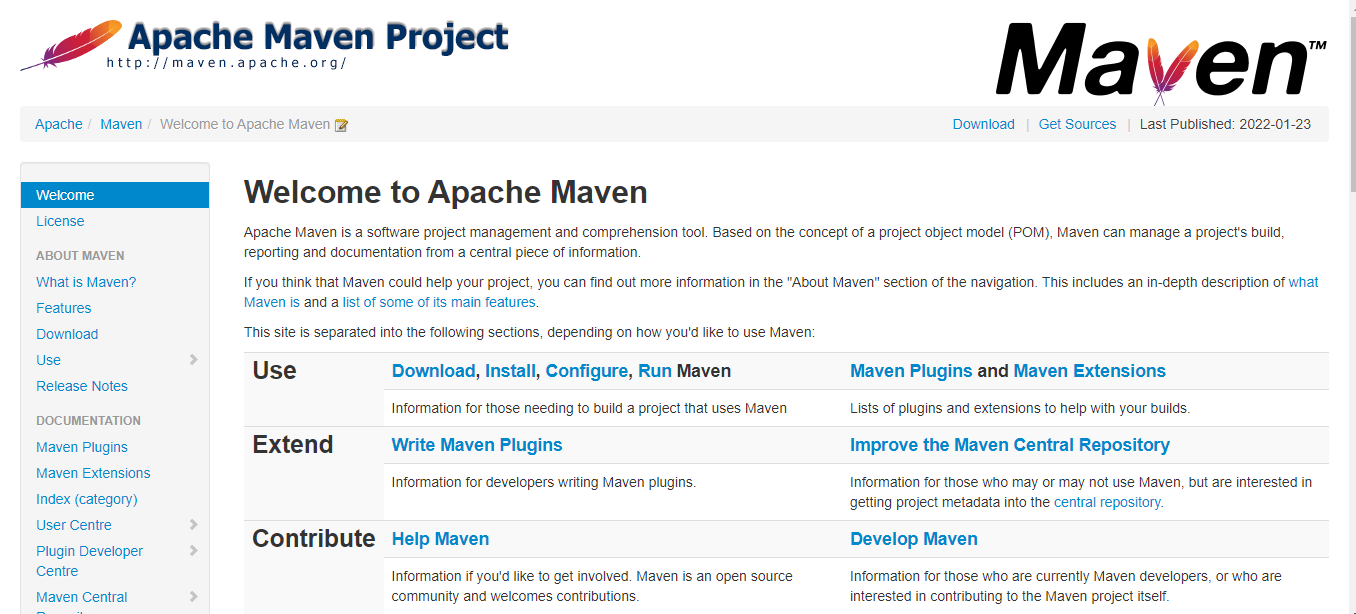The width and height of the screenshot is (1356, 614).
Task: Click the 'DOCUMENTATION' sidebar header
Action: pyautogui.click(x=88, y=421)
